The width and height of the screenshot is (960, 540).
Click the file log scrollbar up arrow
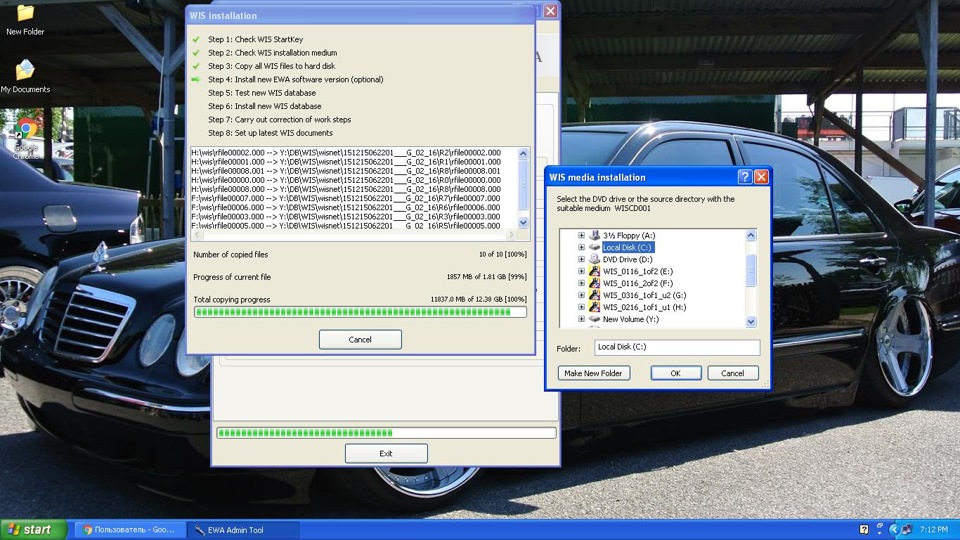tap(523, 153)
